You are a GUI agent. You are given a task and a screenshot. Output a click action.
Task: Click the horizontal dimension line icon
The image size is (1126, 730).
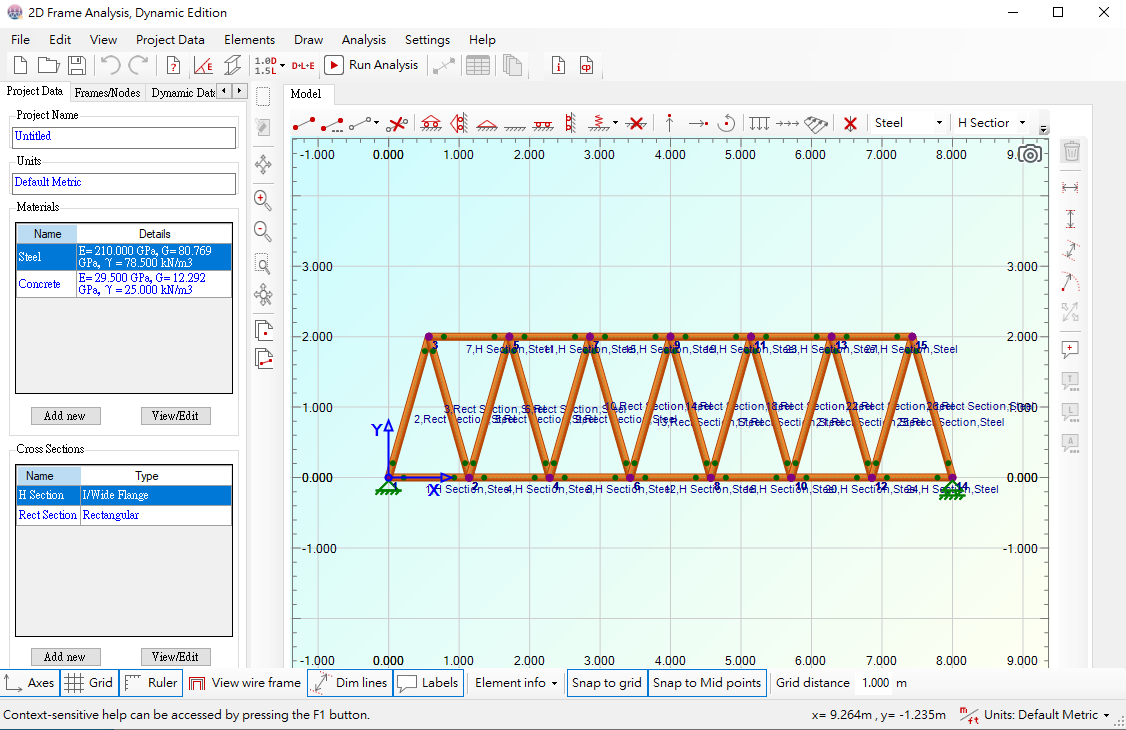(1070, 187)
